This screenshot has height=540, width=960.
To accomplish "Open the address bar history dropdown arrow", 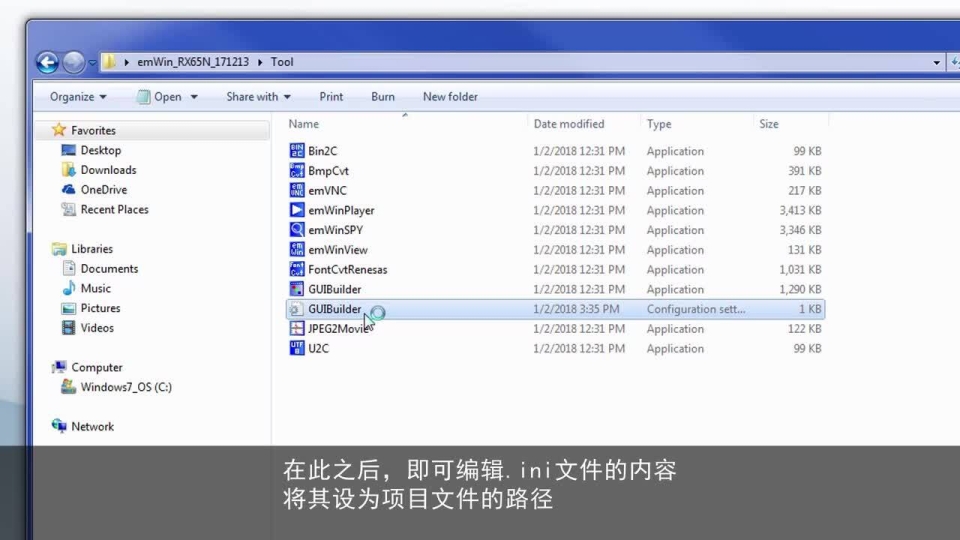I will pyautogui.click(x=937, y=62).
